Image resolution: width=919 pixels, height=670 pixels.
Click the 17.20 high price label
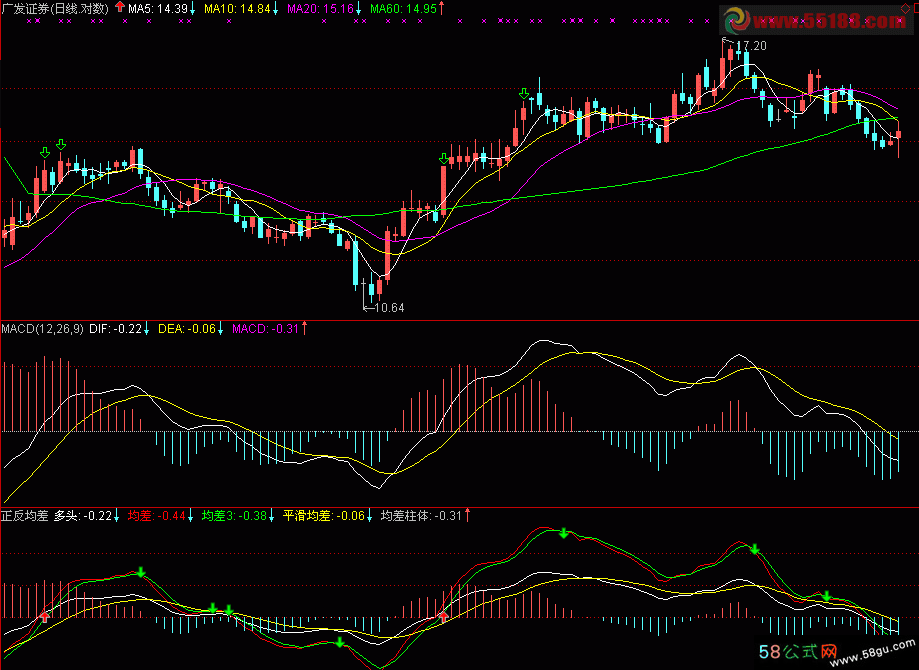(750, 46)
